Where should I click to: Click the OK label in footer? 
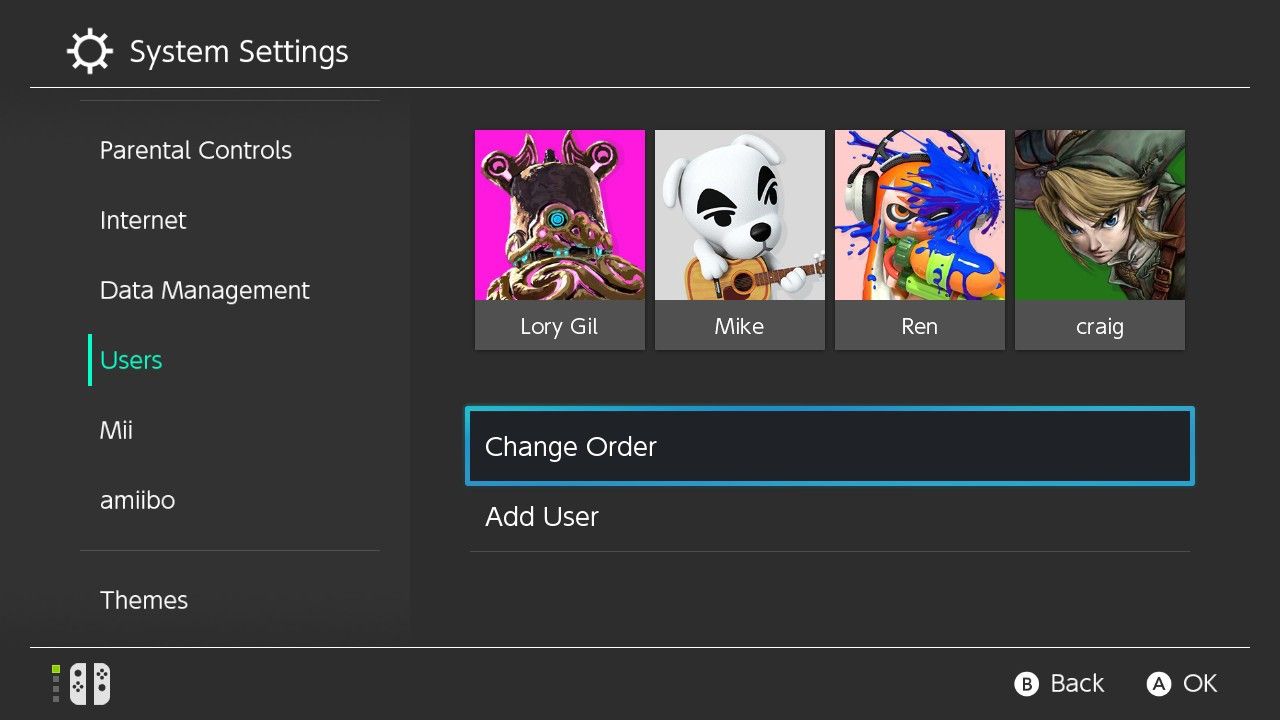pos(1199,684)
